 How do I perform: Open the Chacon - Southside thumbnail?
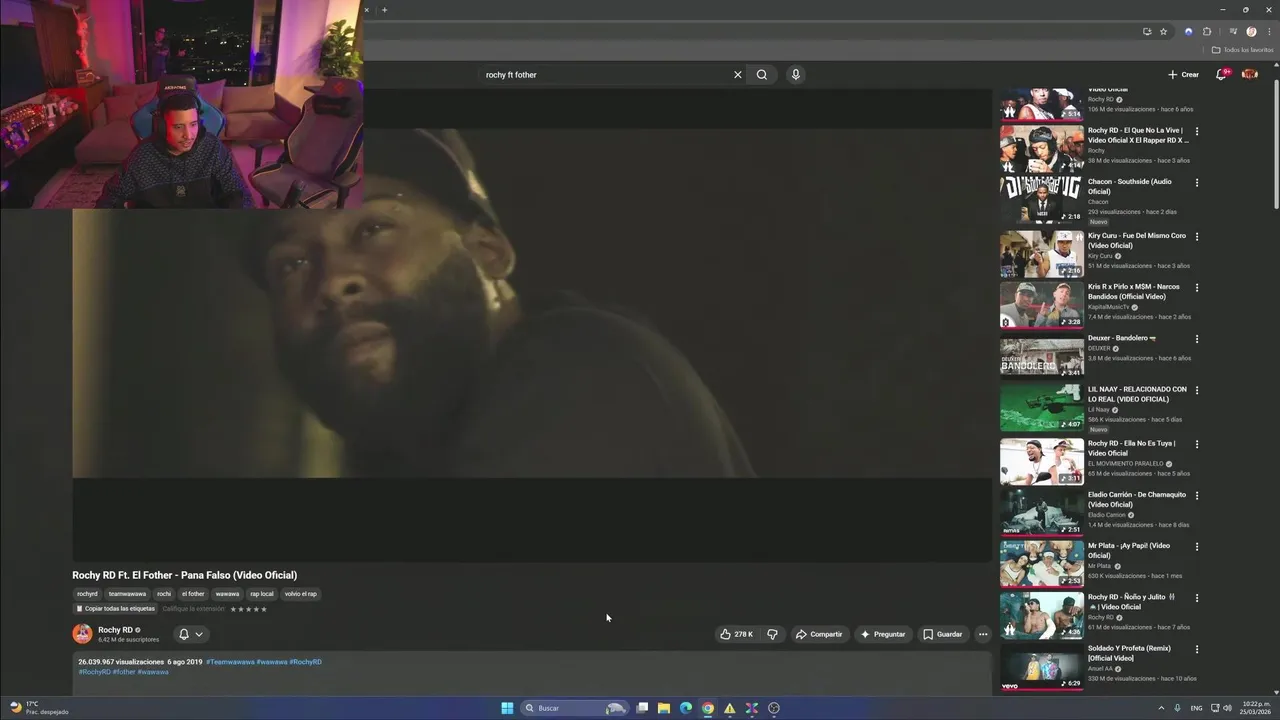pos(1041,200)
